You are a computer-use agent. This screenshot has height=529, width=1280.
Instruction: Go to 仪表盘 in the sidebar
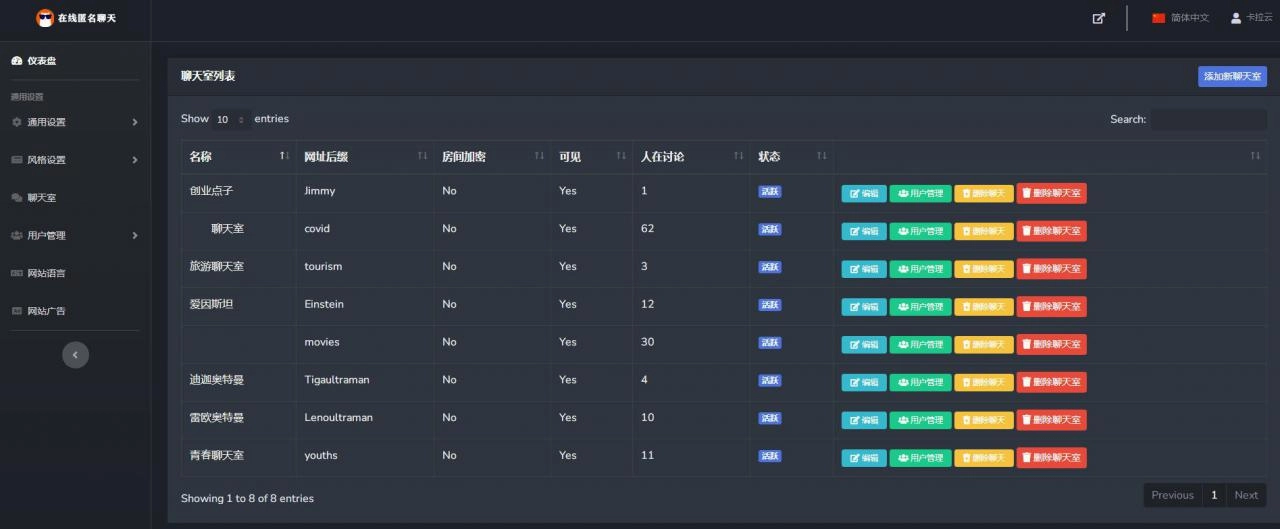click(x=41, y=61)
